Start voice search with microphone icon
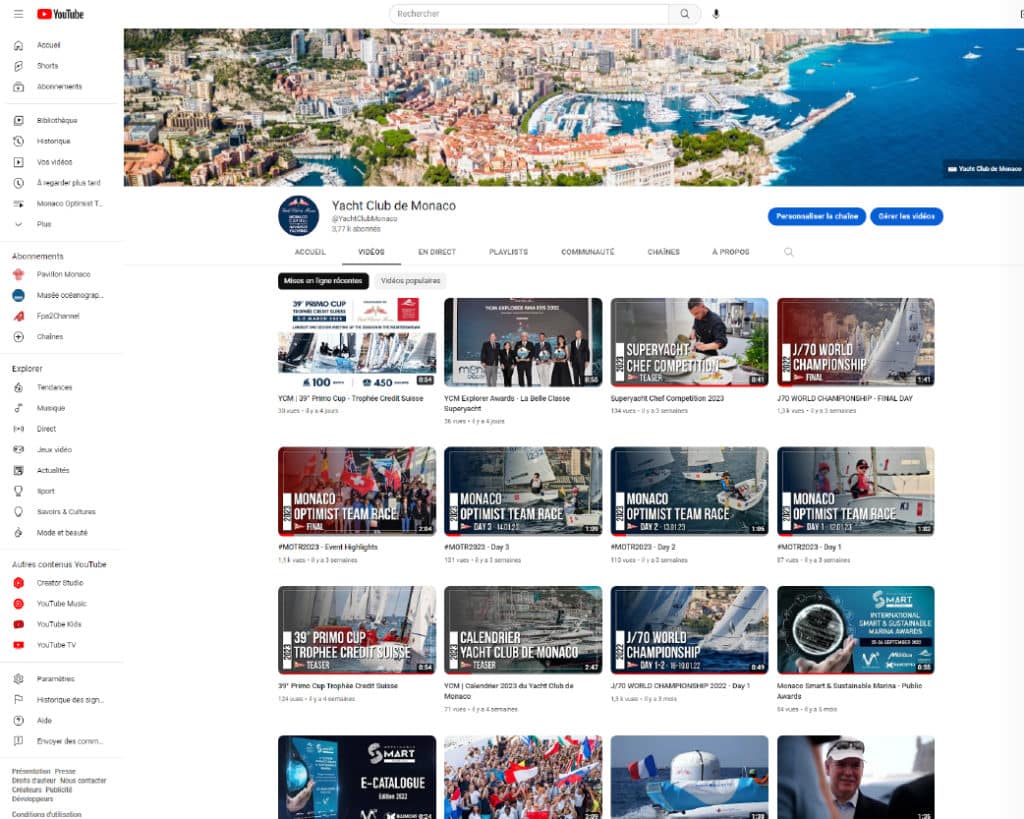This screenshot has width=1024, height=819. click(x=716, y=14)
